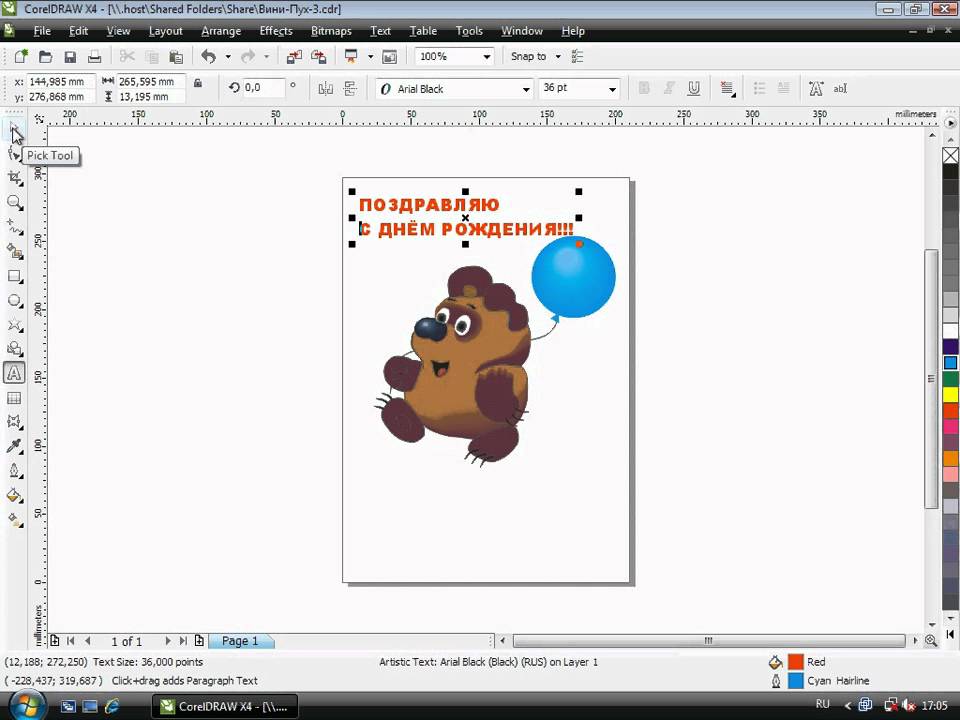This screenshot has width=960, height=720.
Task: Export the document
Action: coord(319,57)
